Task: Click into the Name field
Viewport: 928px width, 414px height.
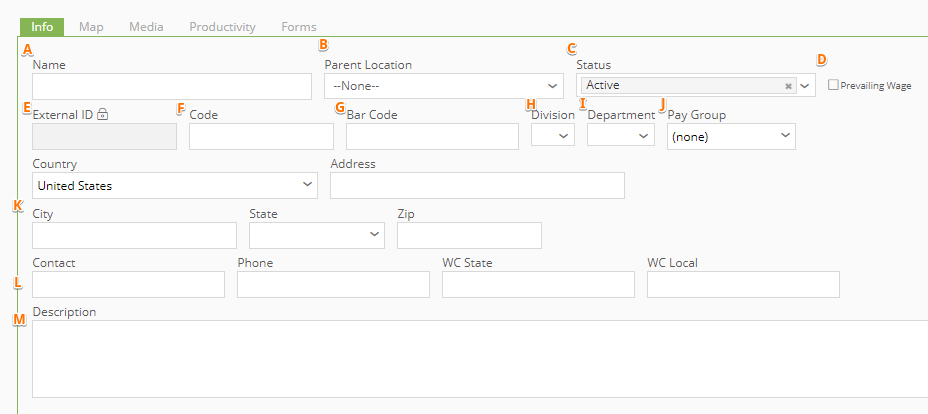Action: click(x=172, y=86)
